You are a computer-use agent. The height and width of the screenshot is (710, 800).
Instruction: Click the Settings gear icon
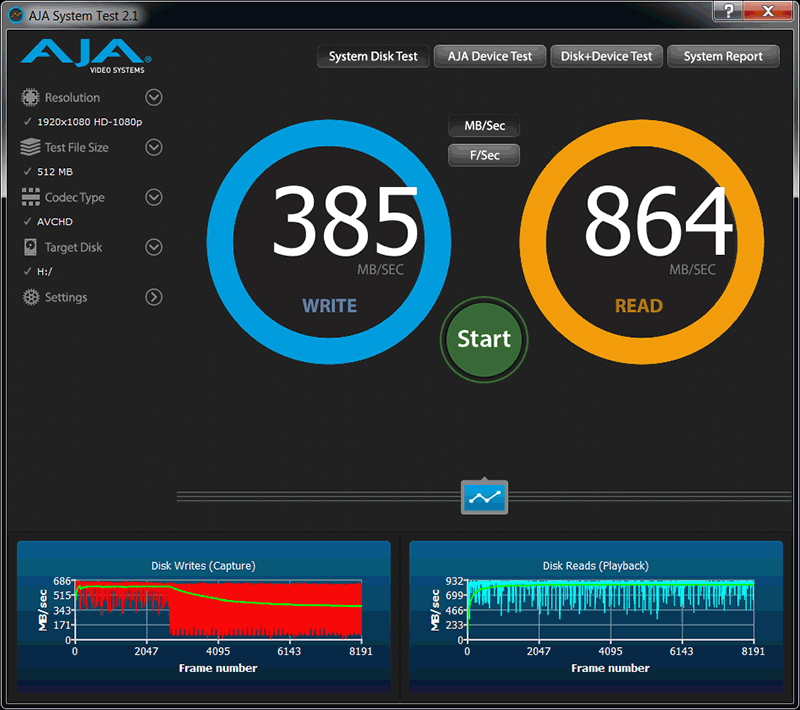31,297
